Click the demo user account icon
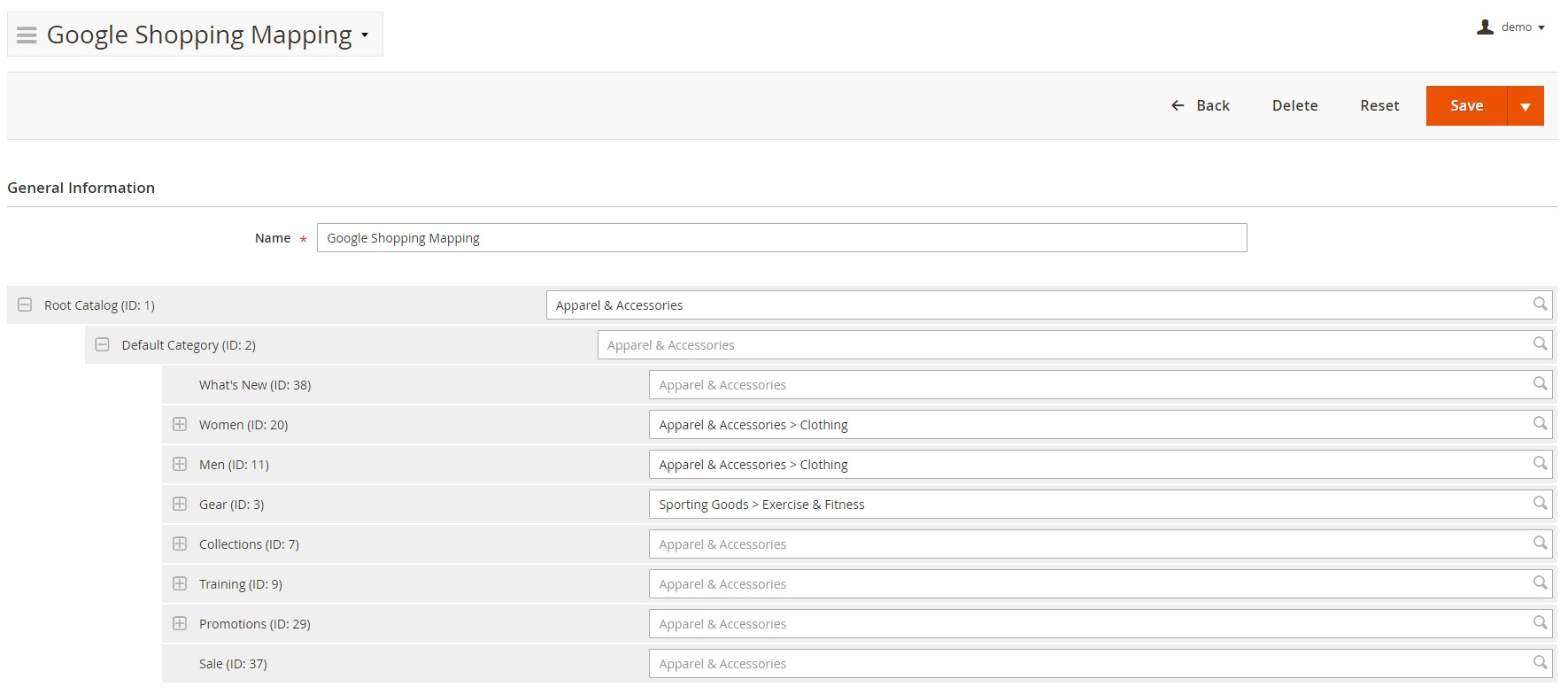Viewport: 1568px width, 694px height. 1485,27
